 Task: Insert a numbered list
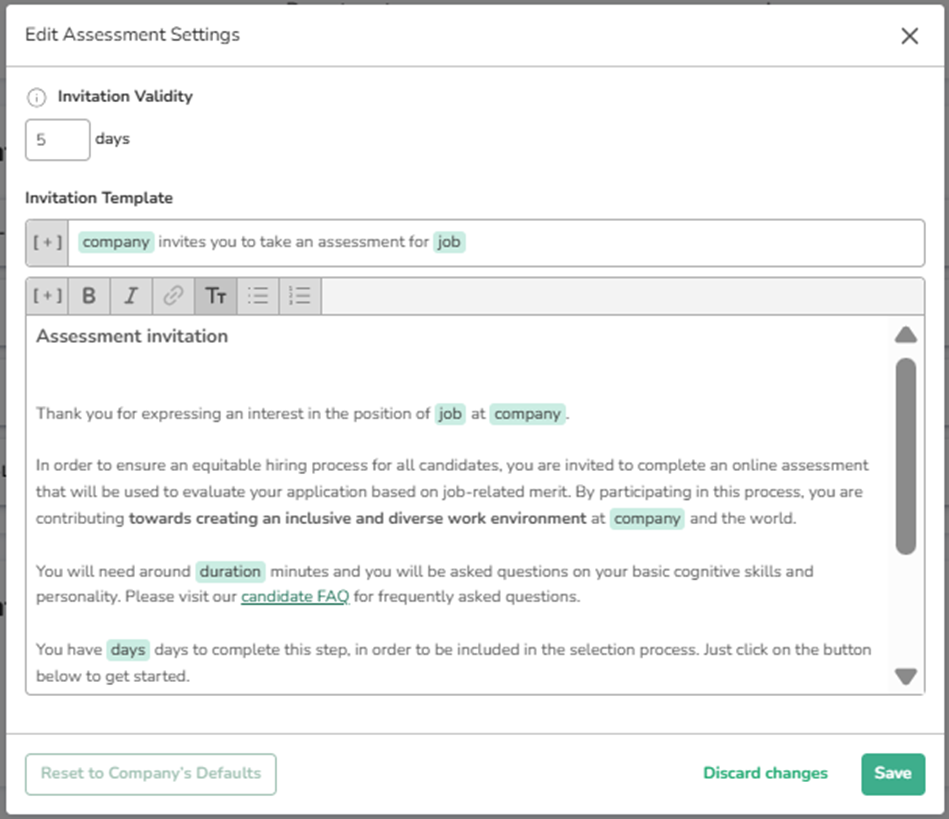coord(300,296)
